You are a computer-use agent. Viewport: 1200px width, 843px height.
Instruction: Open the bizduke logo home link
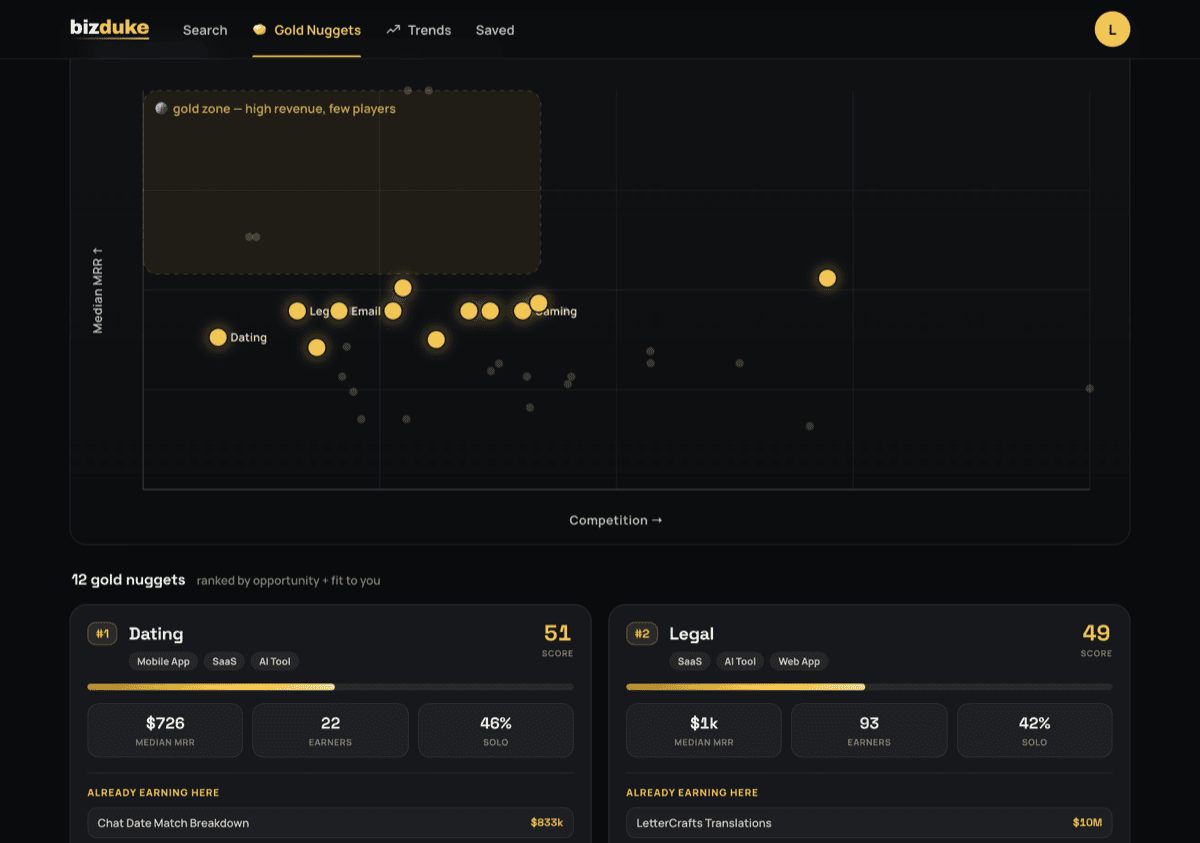point(110,29)
